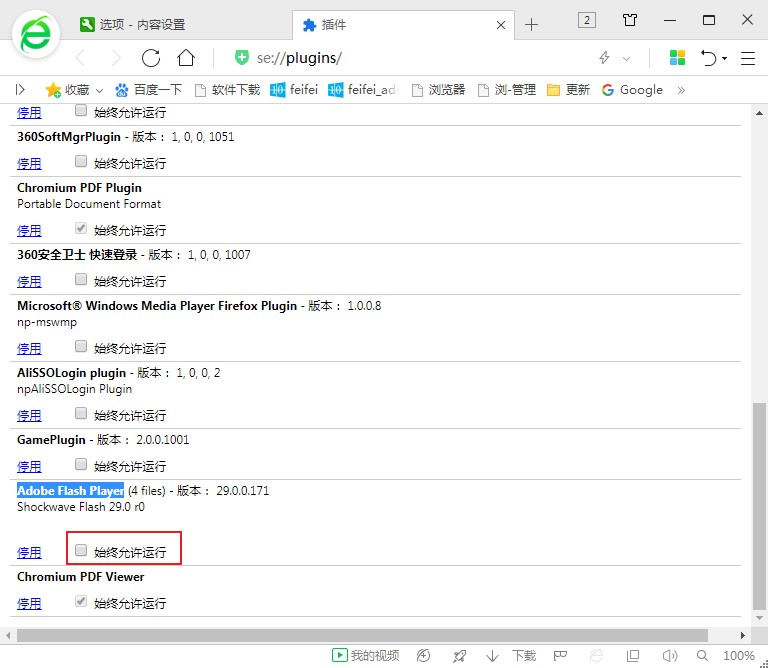The height and width of the screenshot is (668, 768).
Task: Uncheck 始终允许运行 for Chromium PDF Plugin
Action: point(82,228)
